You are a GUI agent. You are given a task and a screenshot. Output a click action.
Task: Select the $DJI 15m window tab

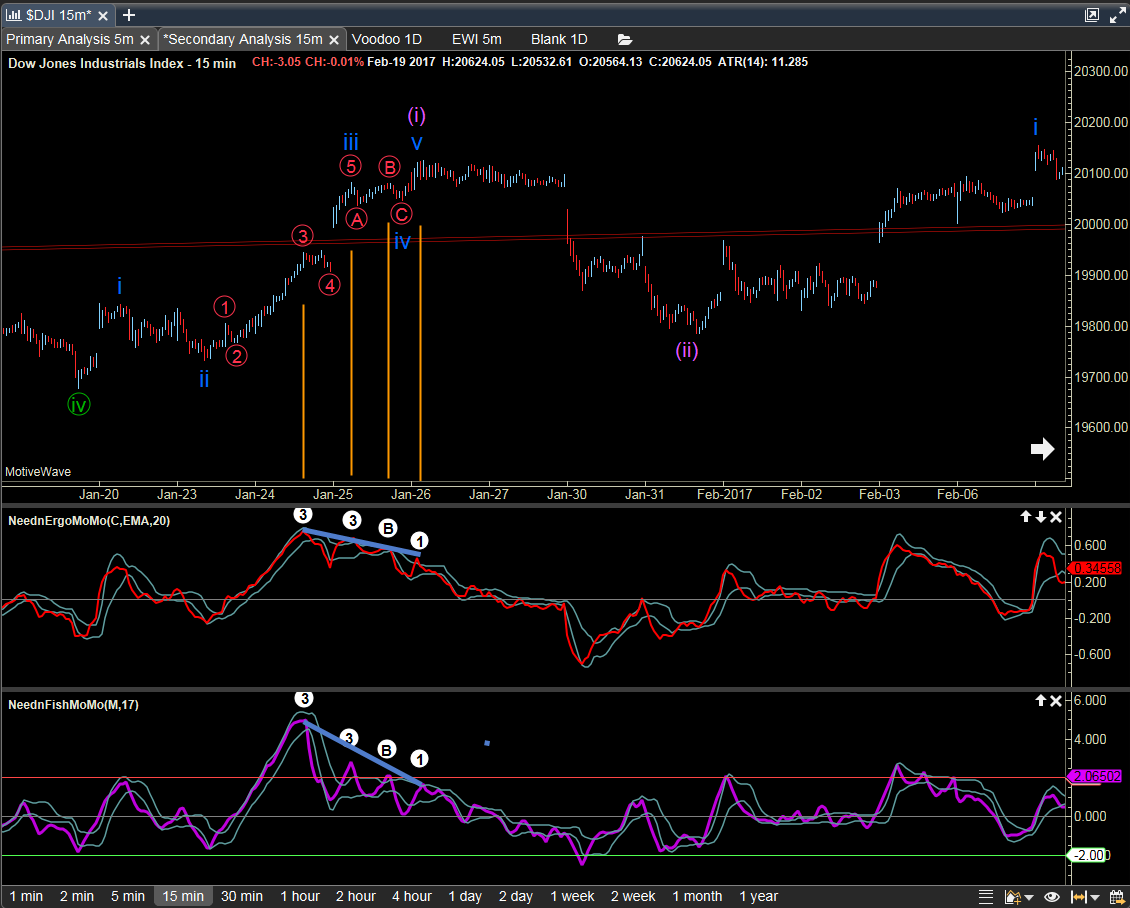tap(59, 15)
